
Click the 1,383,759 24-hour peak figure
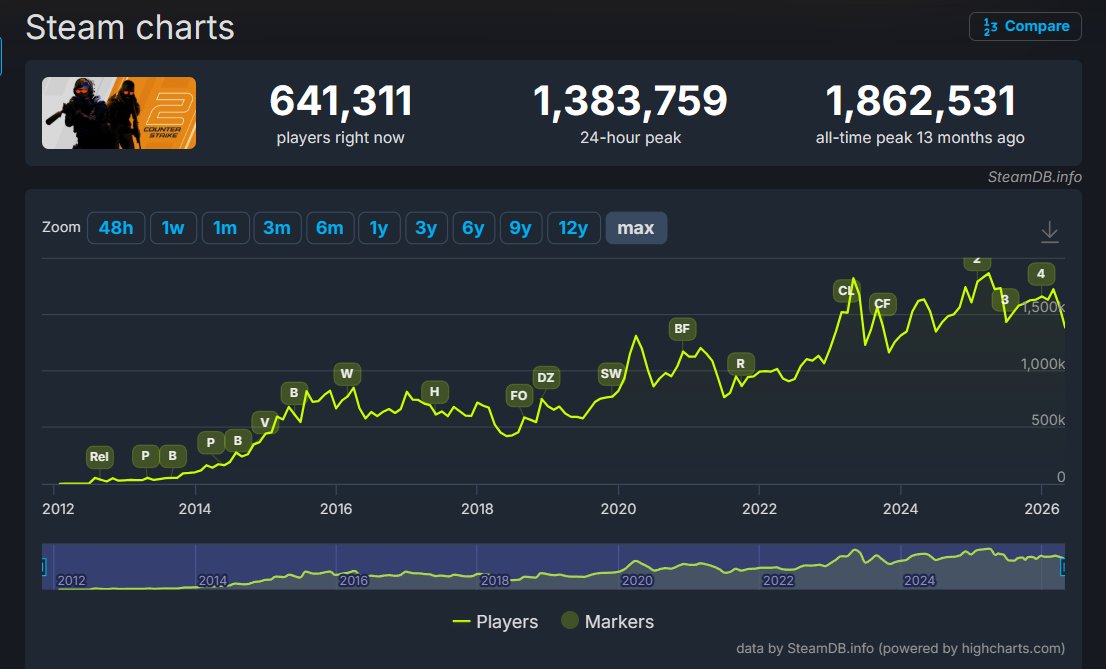[631, 101]
